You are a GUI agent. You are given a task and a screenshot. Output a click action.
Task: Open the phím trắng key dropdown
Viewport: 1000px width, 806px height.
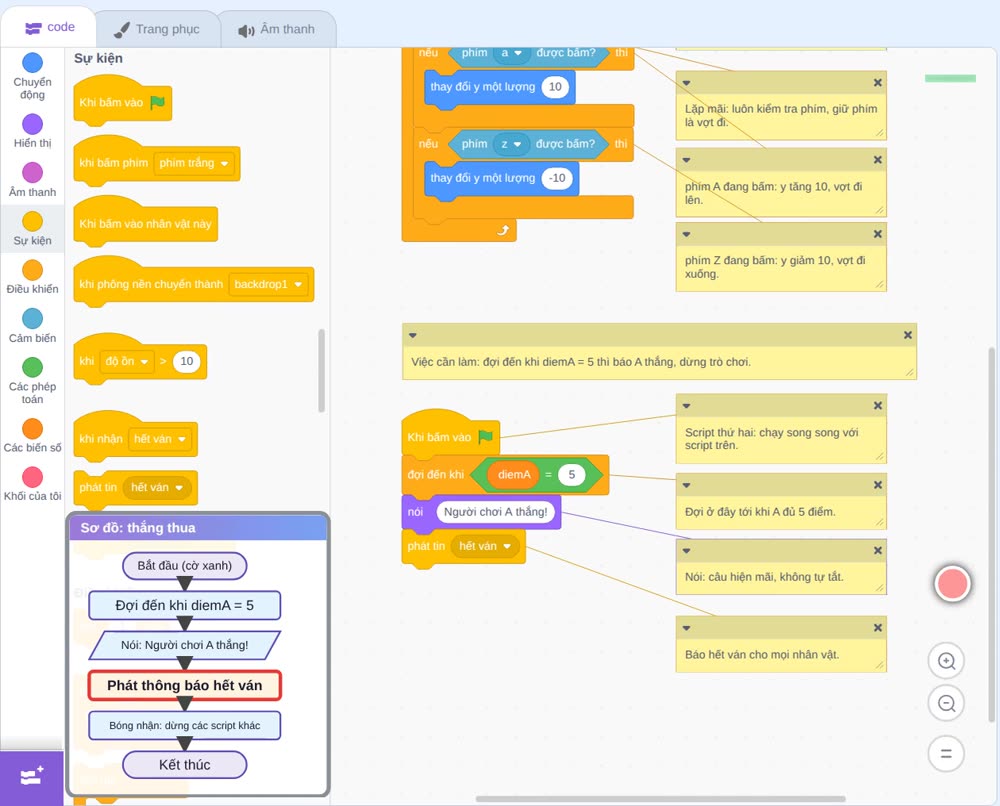tap(194, 163)
